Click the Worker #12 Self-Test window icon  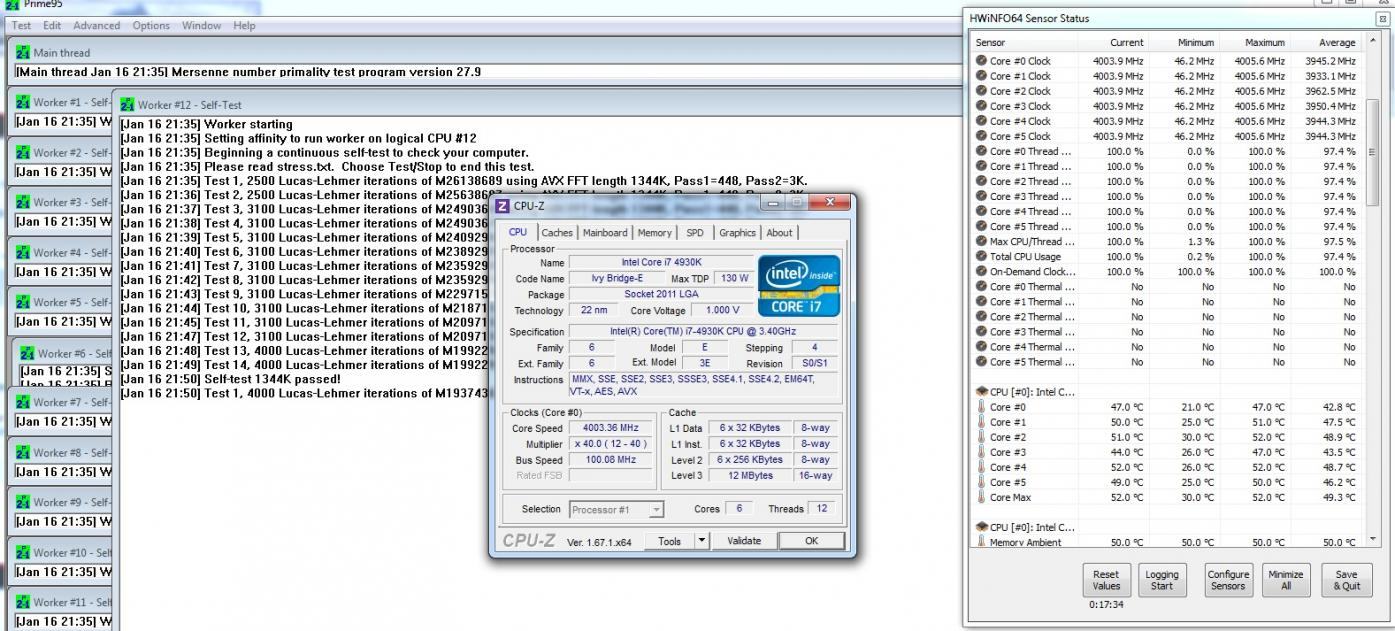point(127,104)
